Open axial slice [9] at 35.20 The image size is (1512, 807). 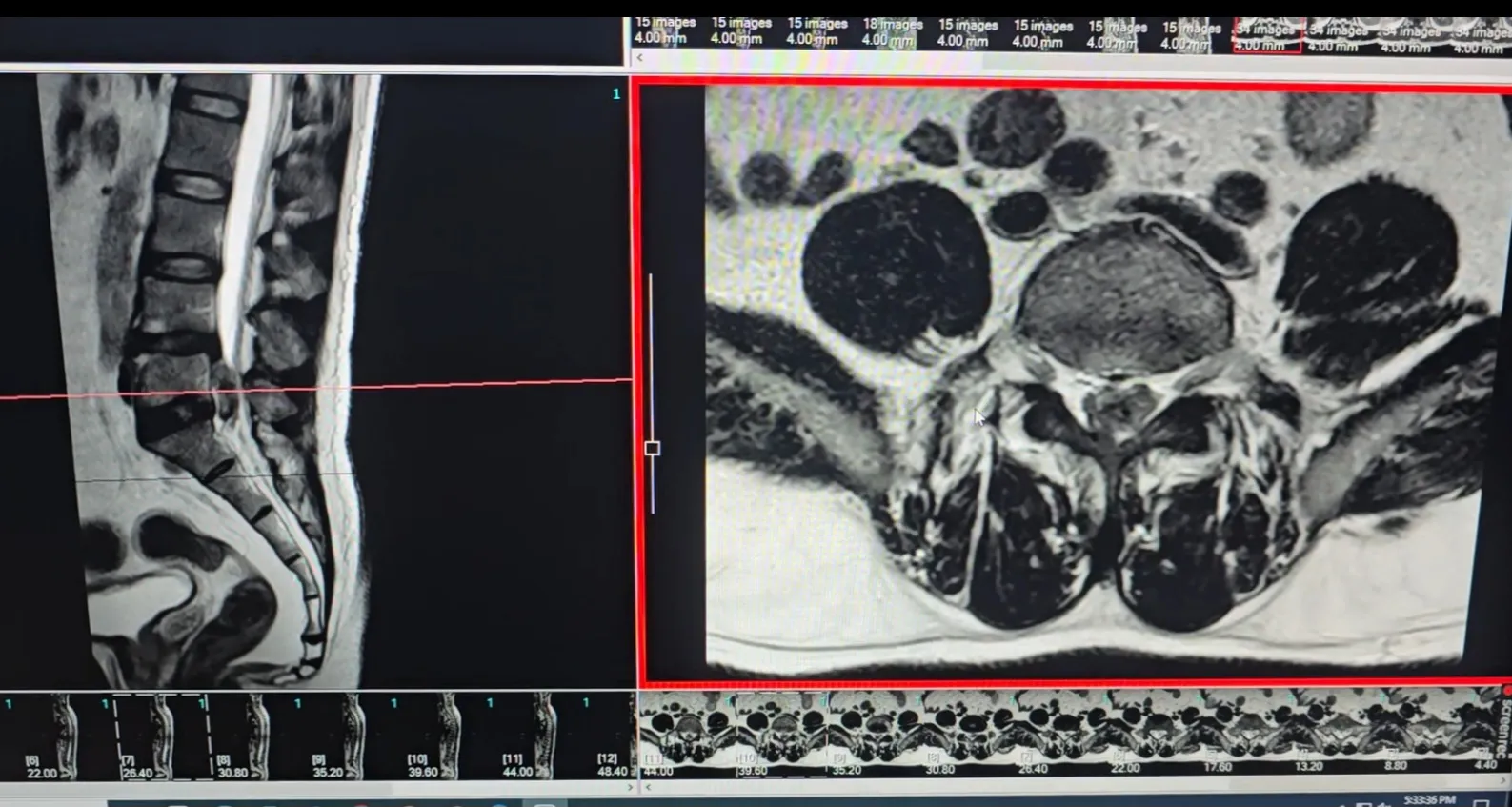873,736
